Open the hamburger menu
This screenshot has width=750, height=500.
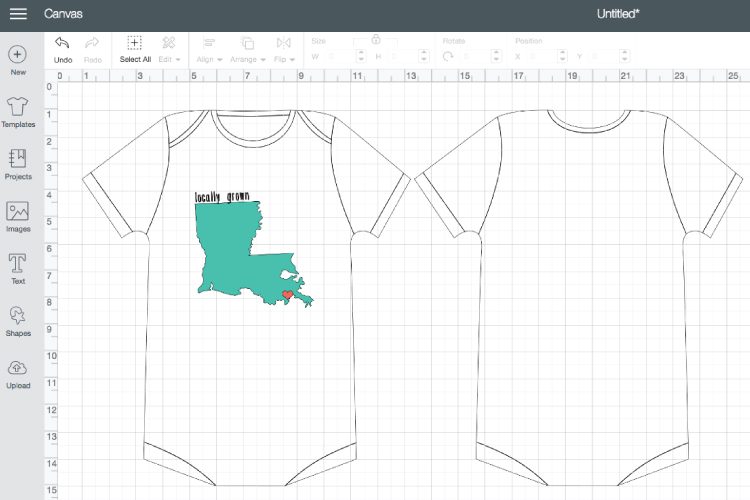(18, 13)
